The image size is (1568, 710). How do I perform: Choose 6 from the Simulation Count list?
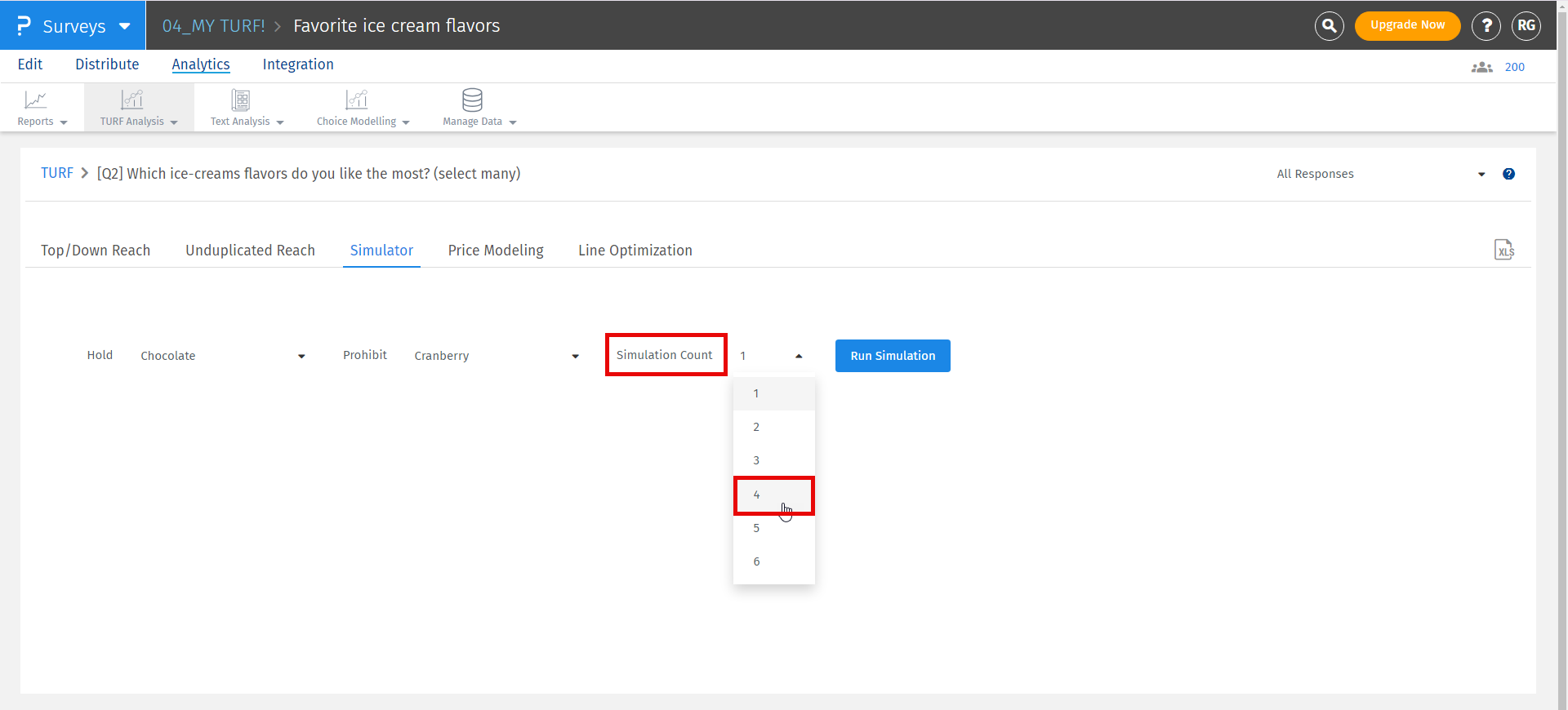tap(773, 561)
